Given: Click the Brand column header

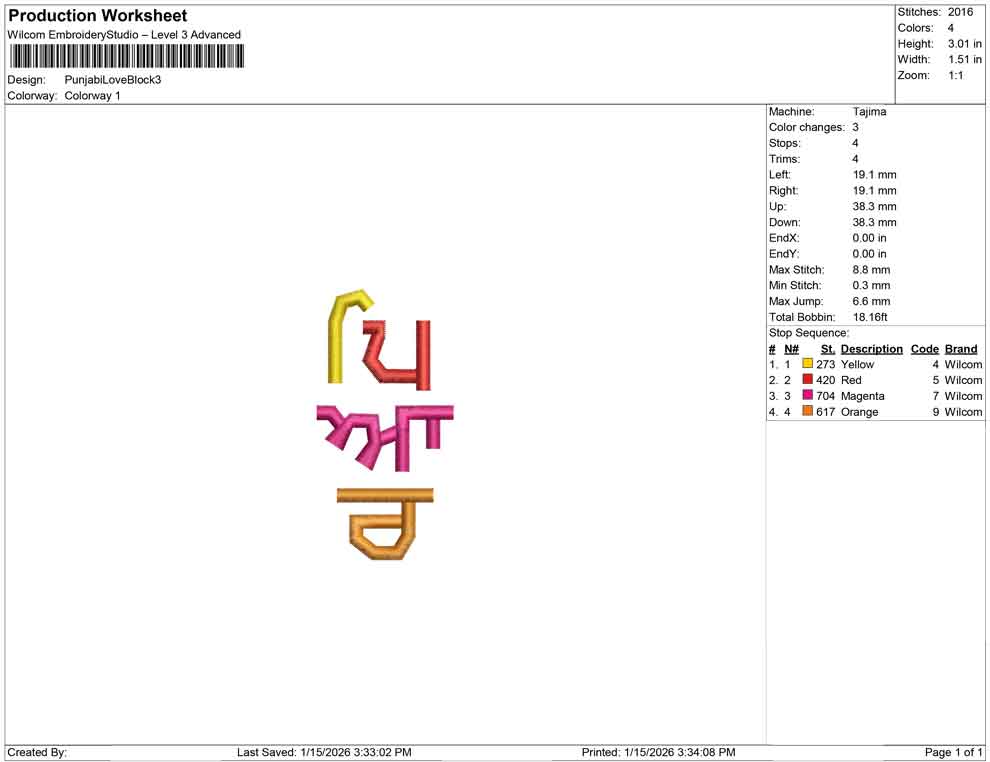Looking at the screenshot, I should [x=961, y=348].
